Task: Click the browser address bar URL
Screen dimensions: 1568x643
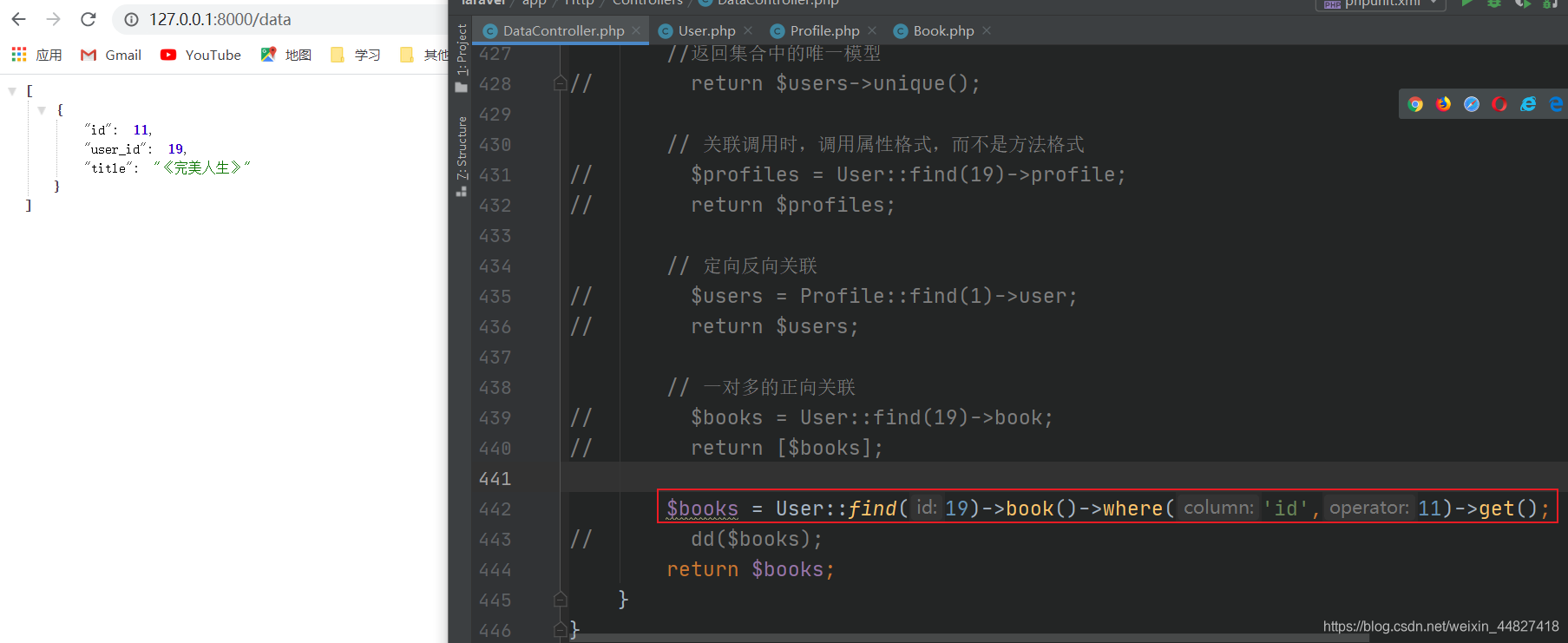Action: (x=220, y=19)
